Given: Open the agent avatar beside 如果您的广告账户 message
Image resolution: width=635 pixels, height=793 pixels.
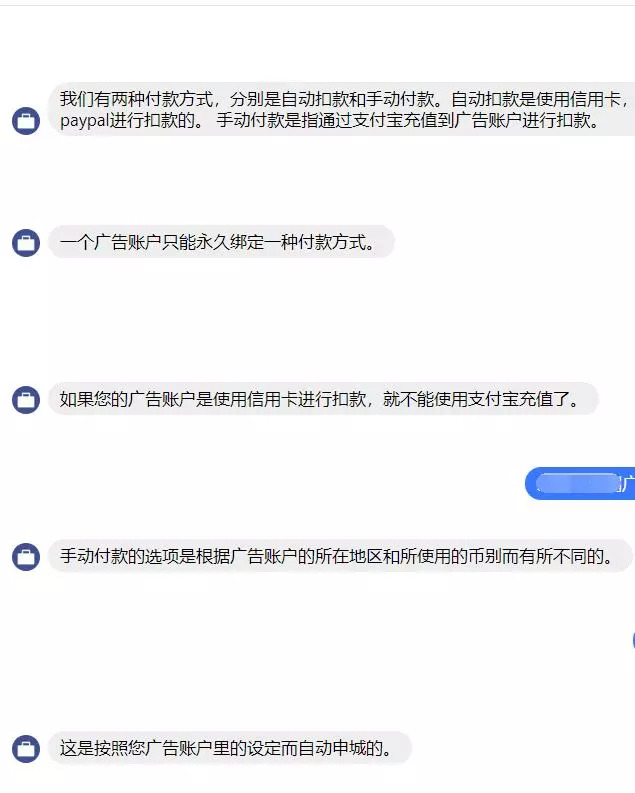Looking at the screenshot, I should tap(26, 400).
